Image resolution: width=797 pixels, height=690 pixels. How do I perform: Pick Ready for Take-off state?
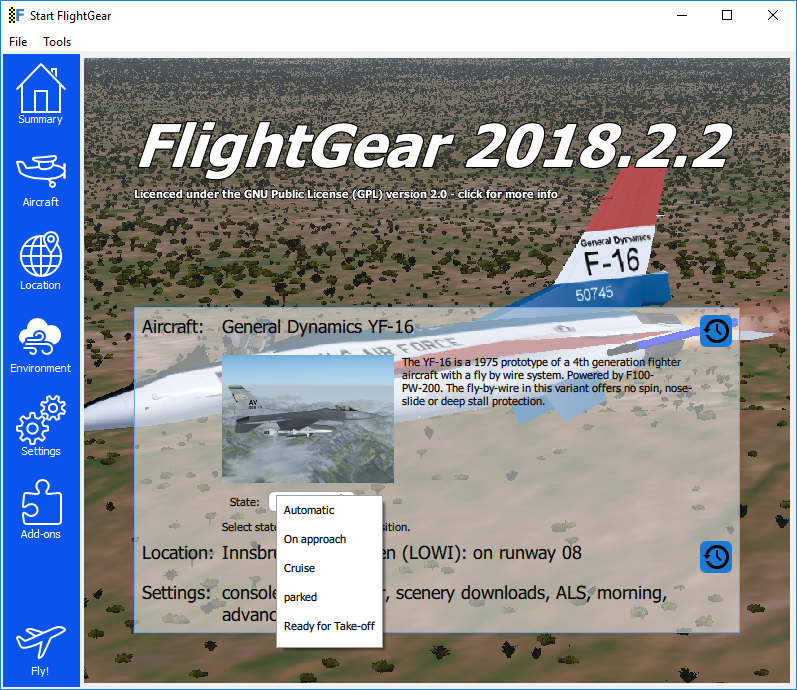(329, 626)
